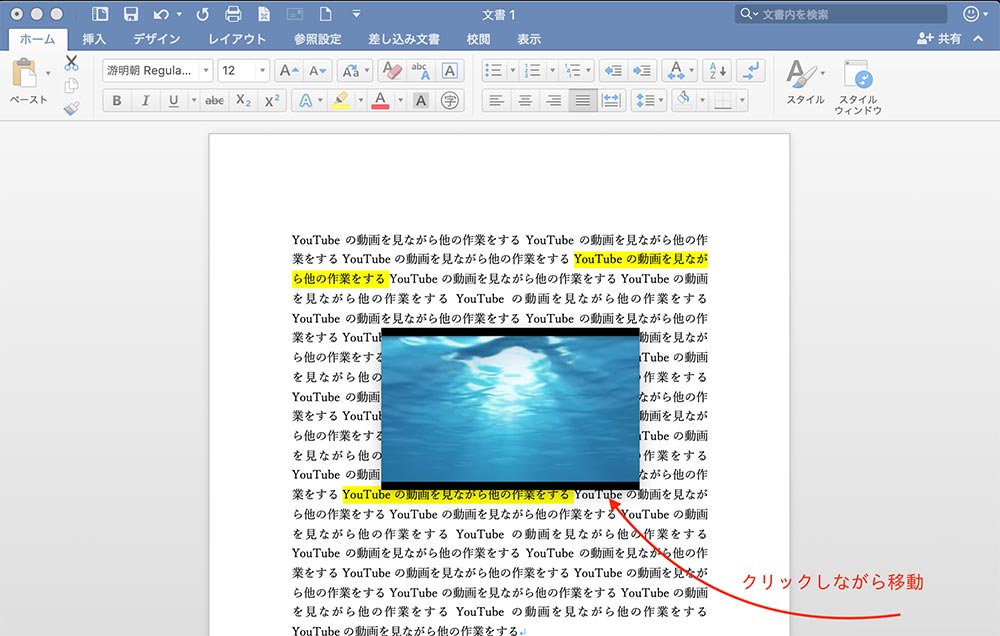
Task: Expand the borders dropdown arrow
Action: pos(742,100)
